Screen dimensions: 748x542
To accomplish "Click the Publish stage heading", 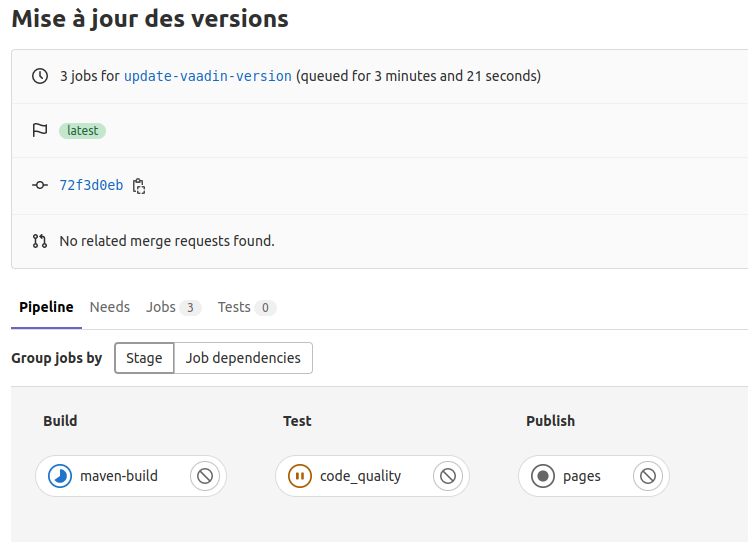I will click(551, 421).
